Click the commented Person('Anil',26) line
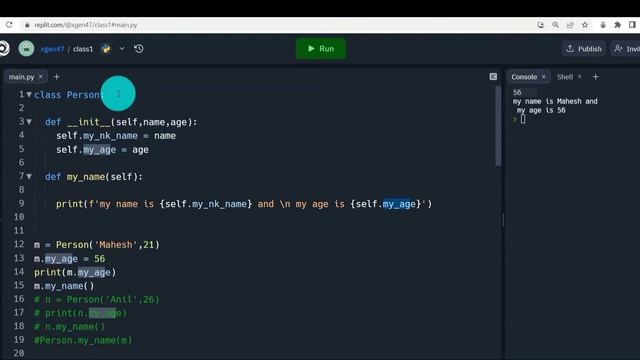Viewport: 640px width, 360px height. point(97,300)
